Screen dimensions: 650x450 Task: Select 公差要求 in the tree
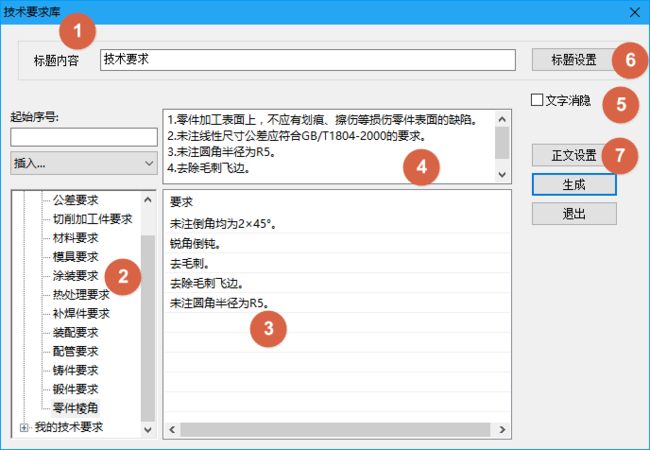(x=75, y=200)
